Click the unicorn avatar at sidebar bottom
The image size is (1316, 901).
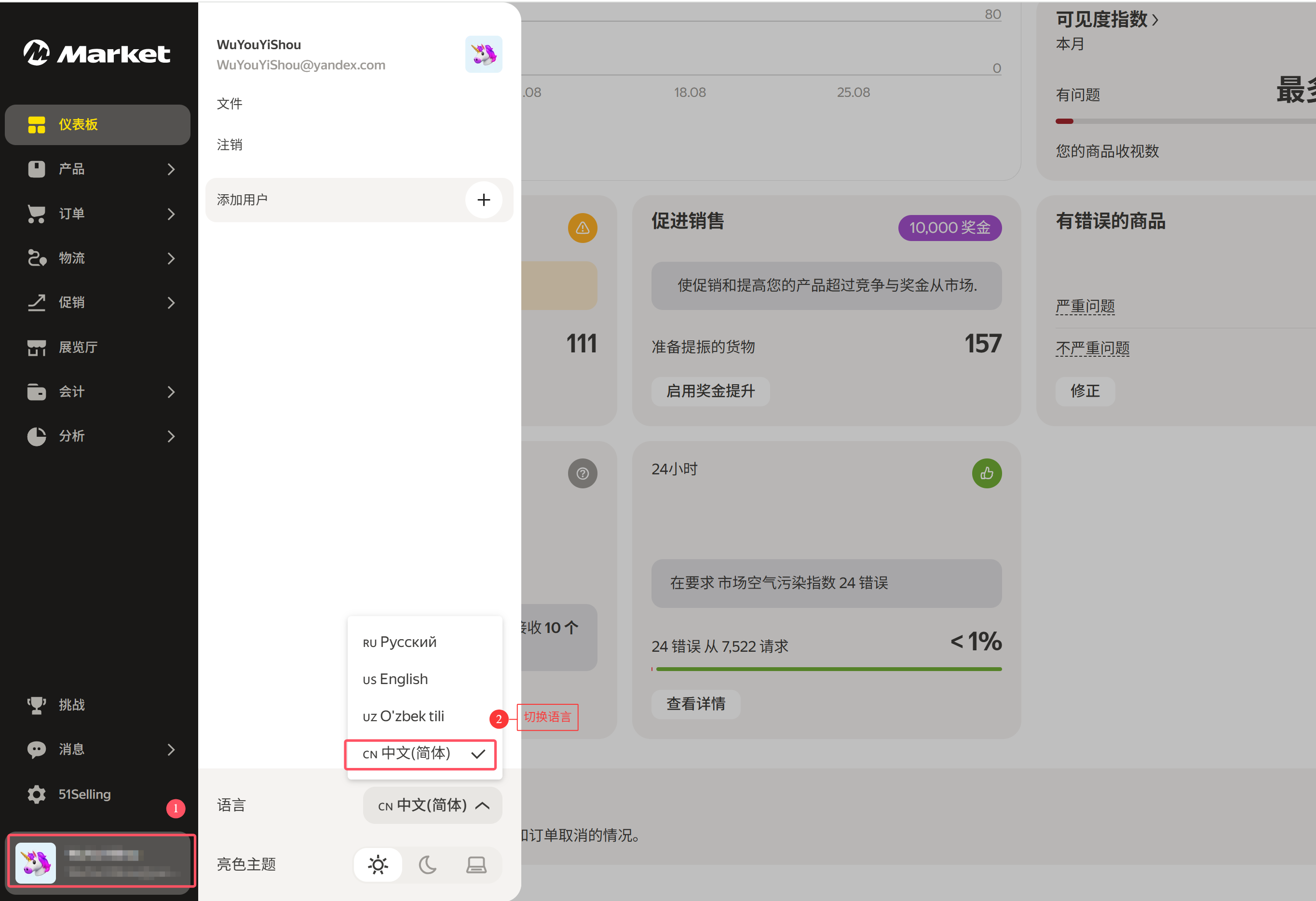(x=36, y=863)
